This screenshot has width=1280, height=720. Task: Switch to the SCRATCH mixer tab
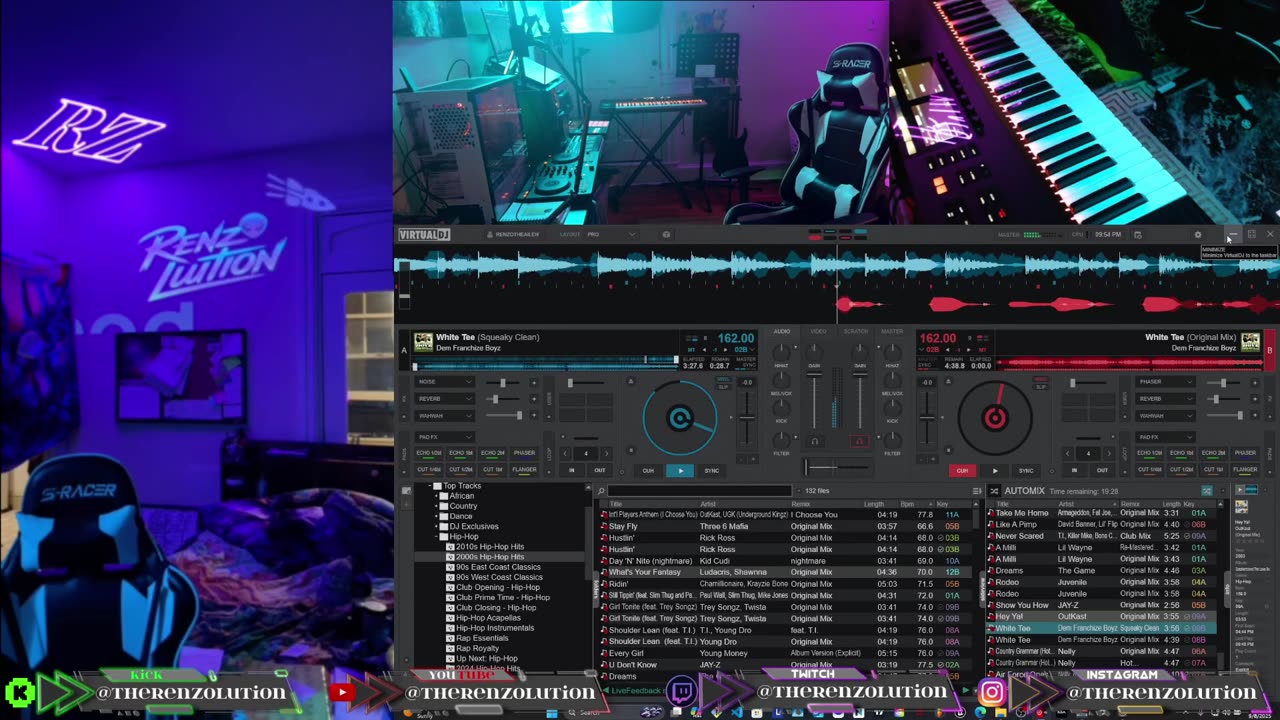[856, 331]
